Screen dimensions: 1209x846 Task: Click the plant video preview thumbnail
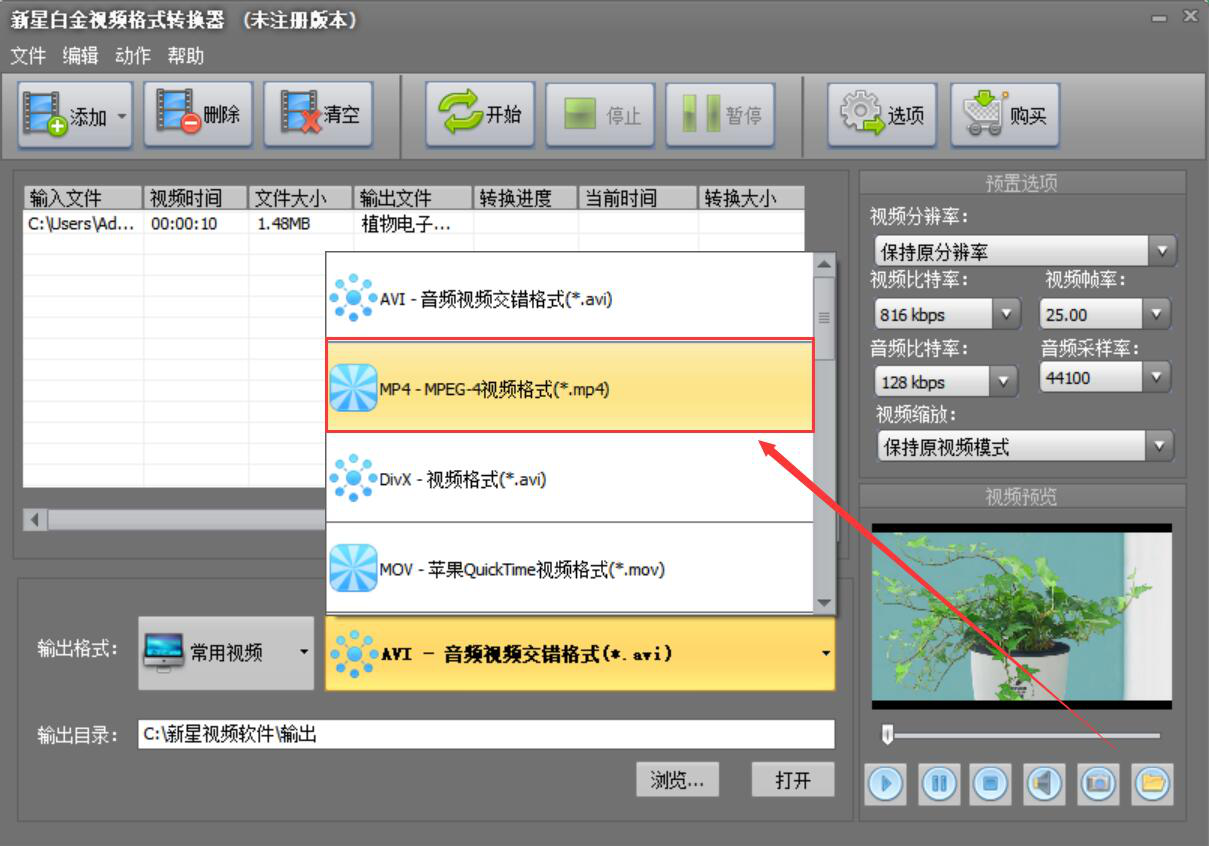pyautogui.click(x=1021, y=616)
